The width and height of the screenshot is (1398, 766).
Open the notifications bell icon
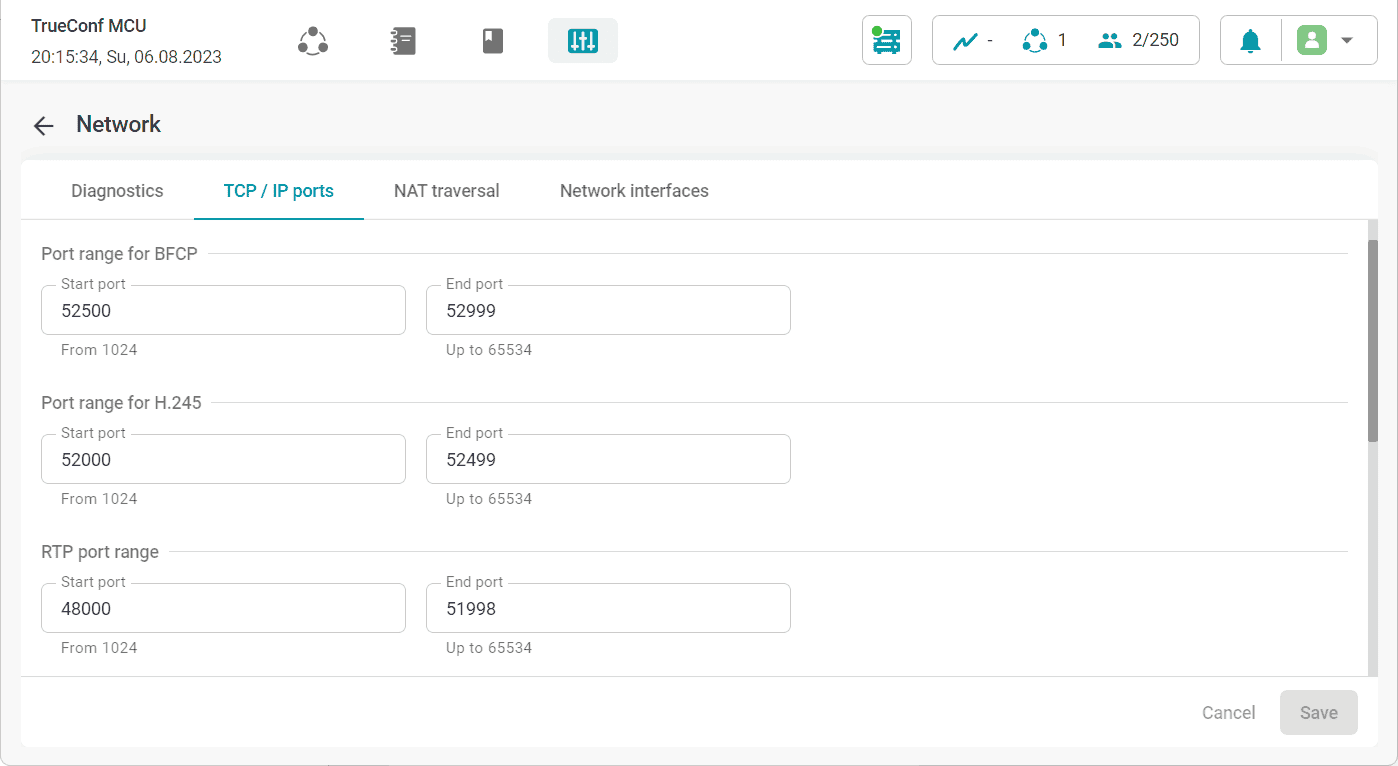pos(1250,41)
